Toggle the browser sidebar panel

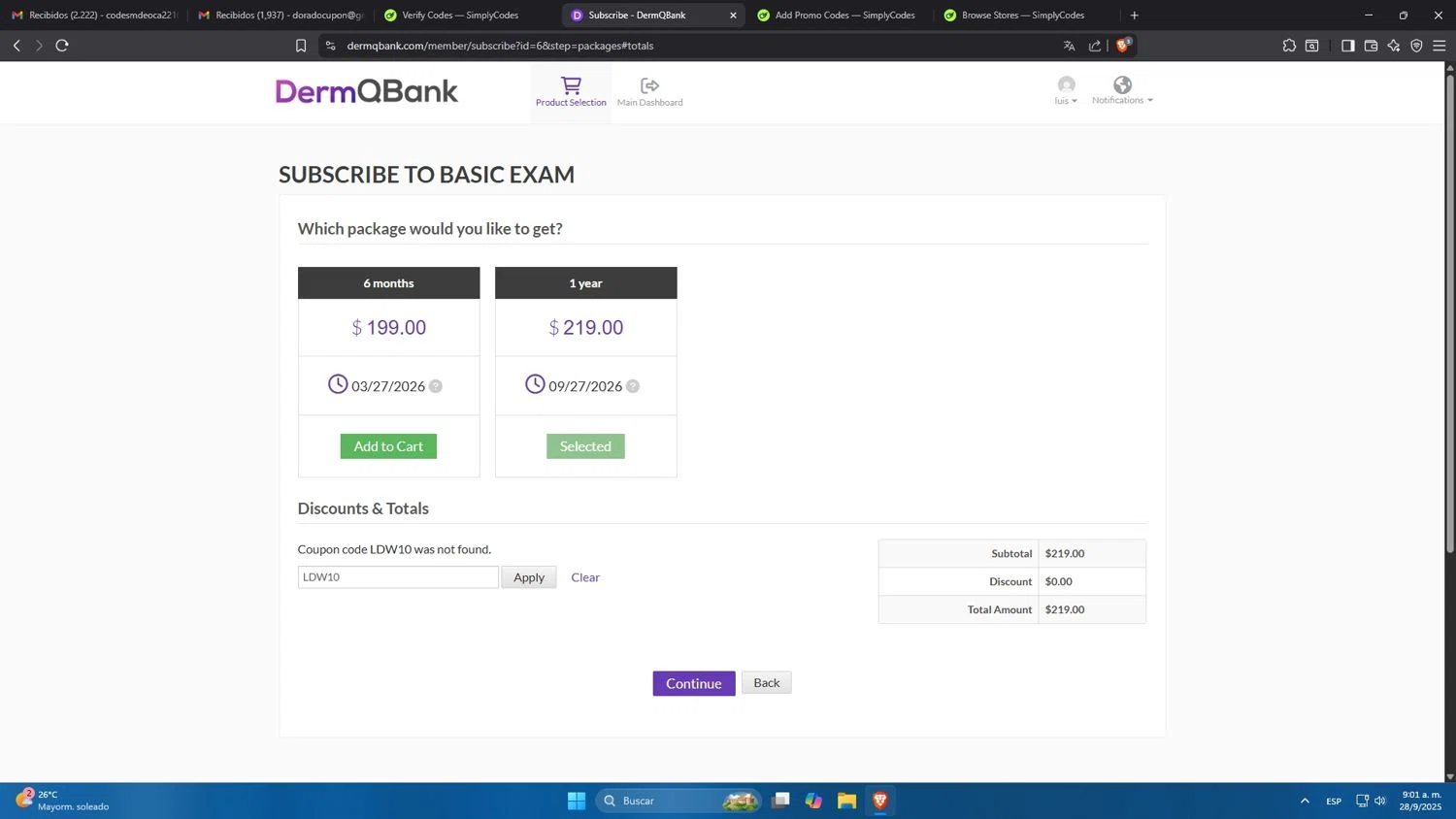(1347, 46)
